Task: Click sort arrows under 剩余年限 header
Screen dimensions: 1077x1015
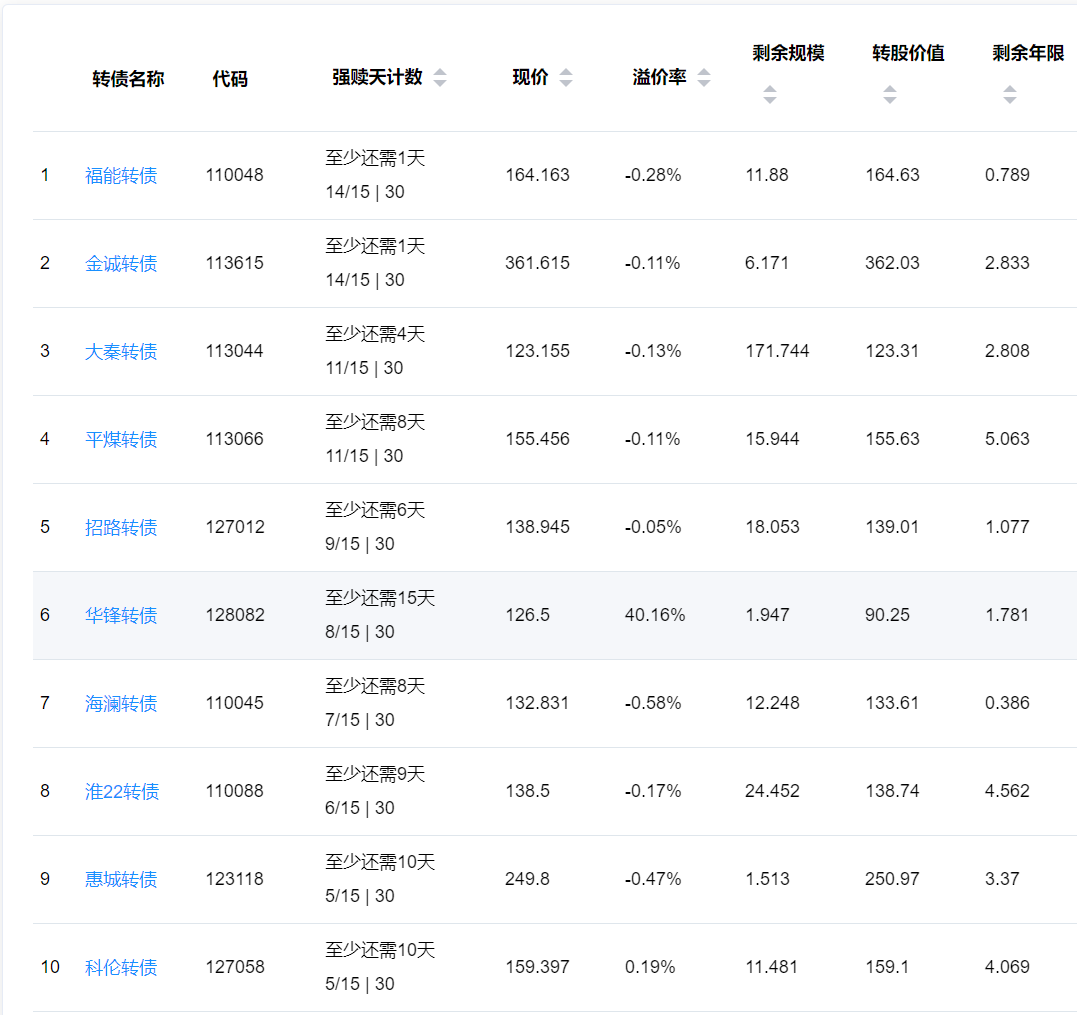Action: click(1009, 95)
